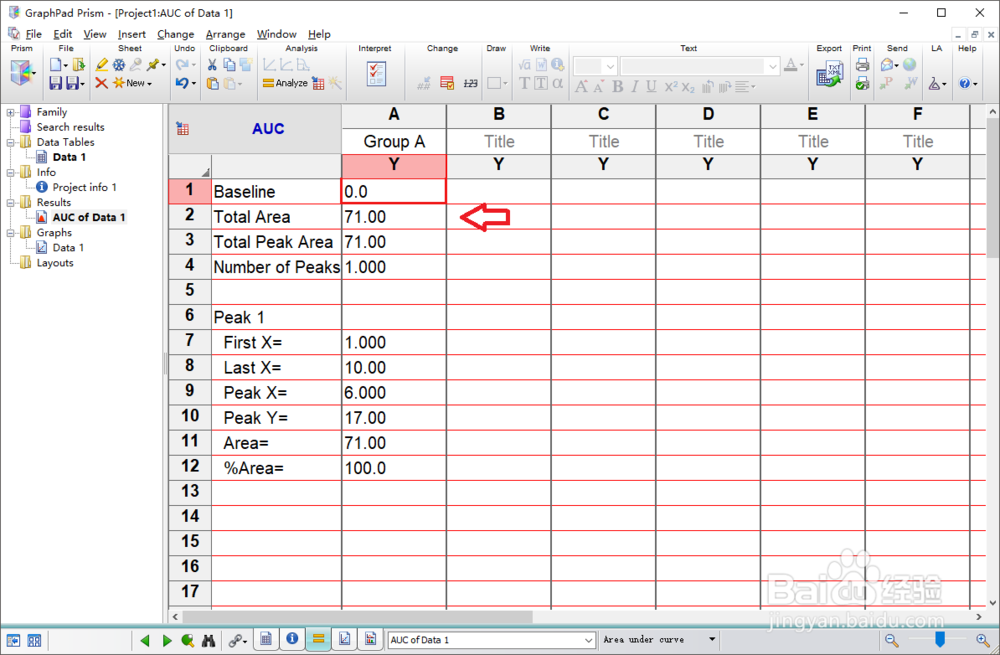Click the Cut scissors icon

[x=212, y=65]
